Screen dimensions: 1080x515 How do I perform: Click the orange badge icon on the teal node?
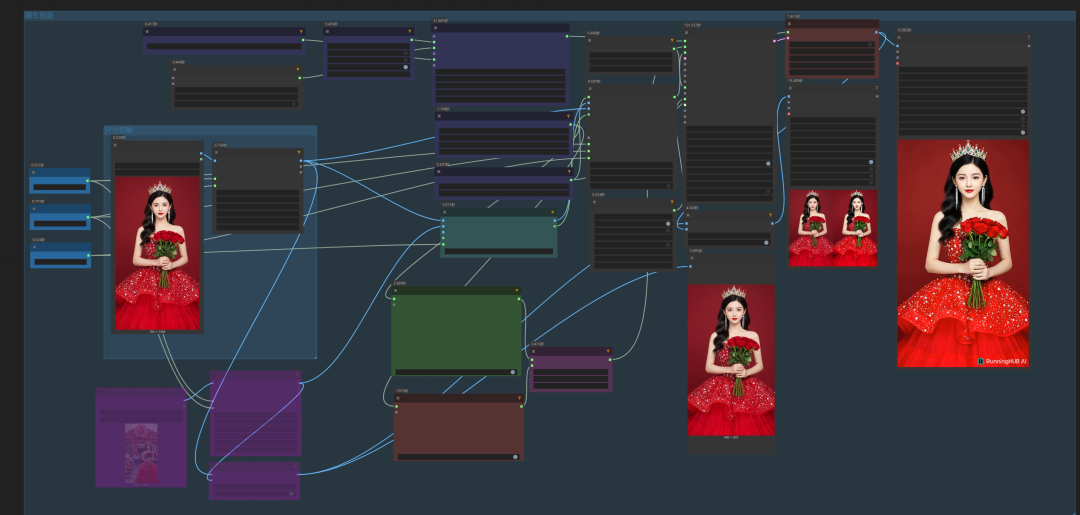552,213
